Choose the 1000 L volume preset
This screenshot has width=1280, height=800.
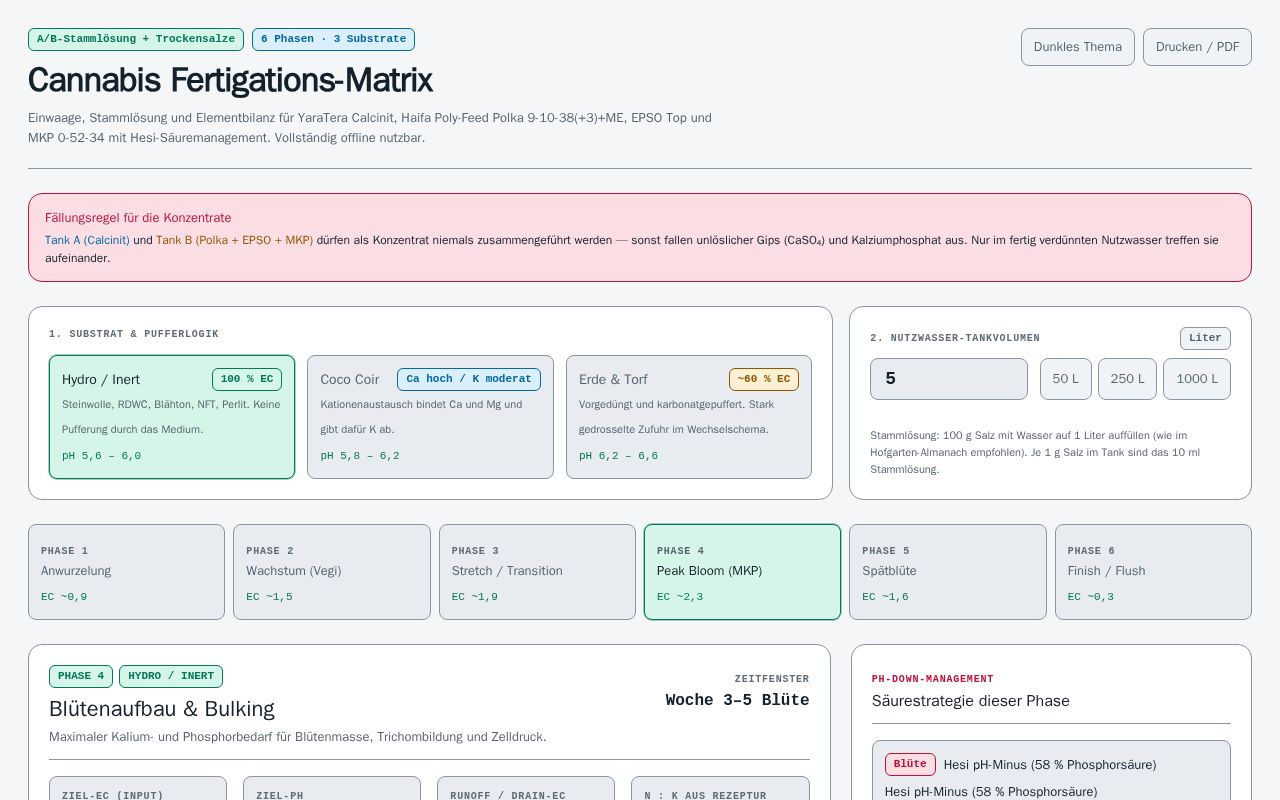(1197, 379)
